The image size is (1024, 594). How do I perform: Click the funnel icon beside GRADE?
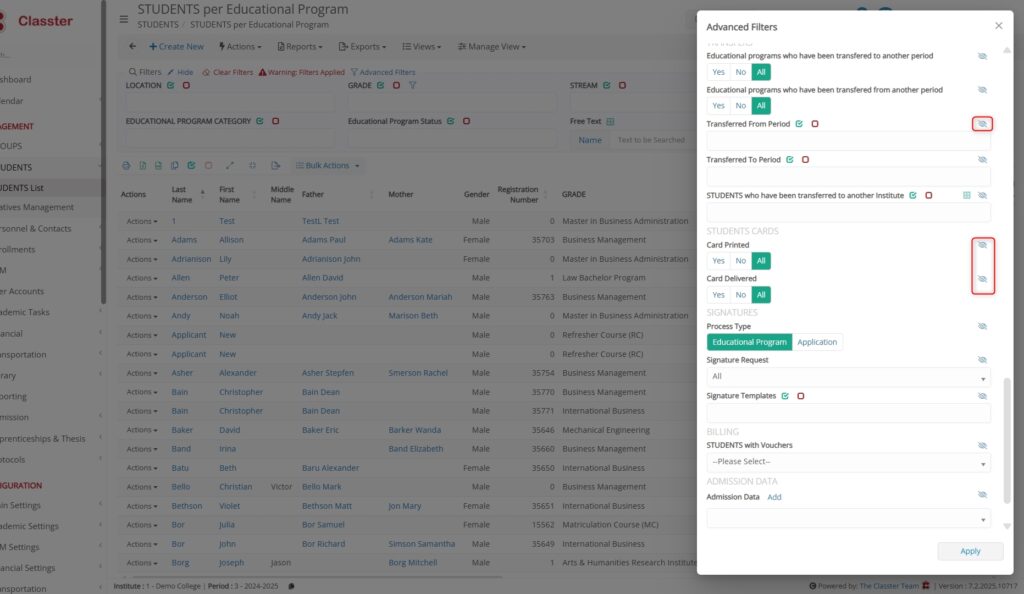coord(413,86)
